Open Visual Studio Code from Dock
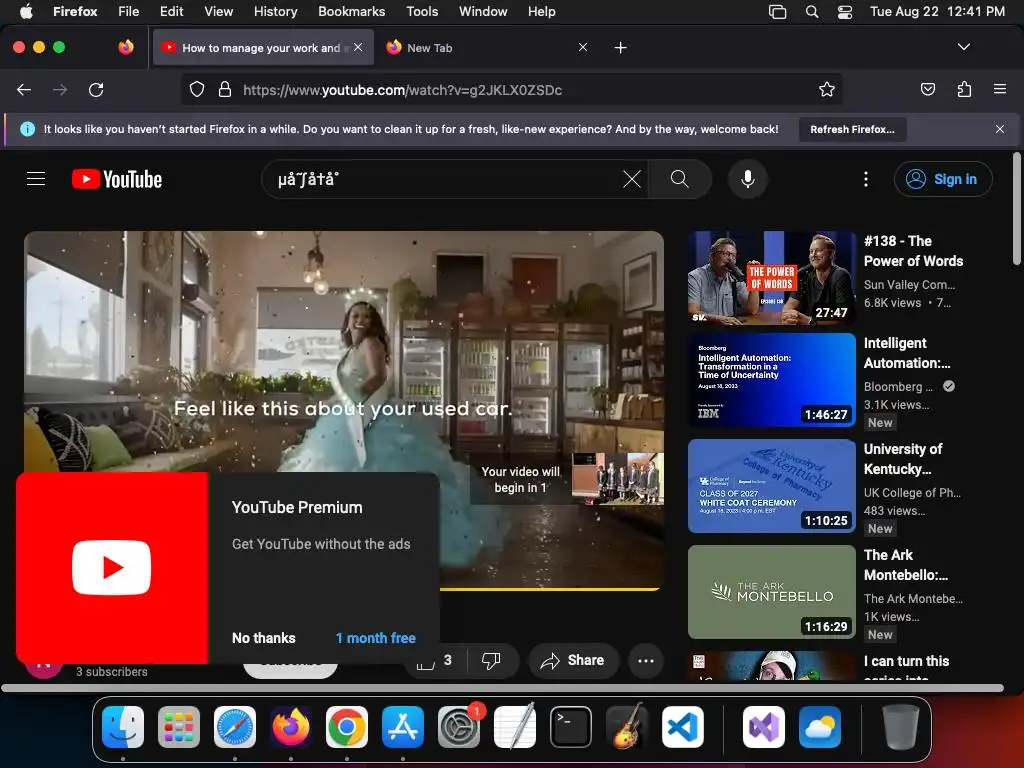 [x=682, y=727]
